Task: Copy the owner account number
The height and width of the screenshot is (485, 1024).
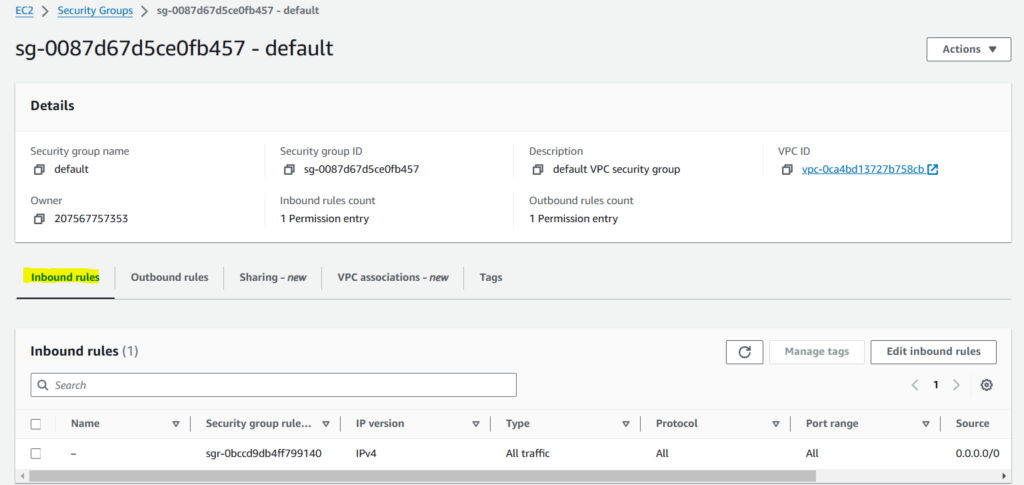Action: (x=38, y=219)
